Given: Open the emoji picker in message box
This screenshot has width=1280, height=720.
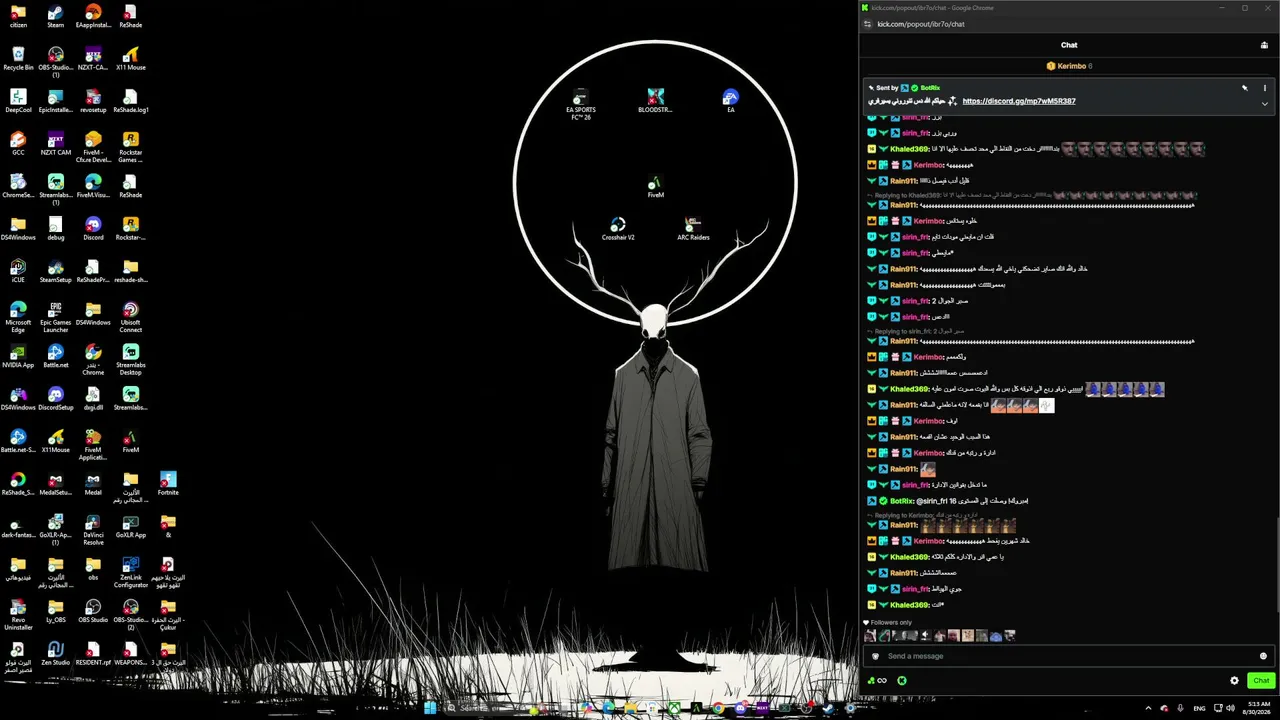Looking at the screenshot, I should (x=1263, y=656).
